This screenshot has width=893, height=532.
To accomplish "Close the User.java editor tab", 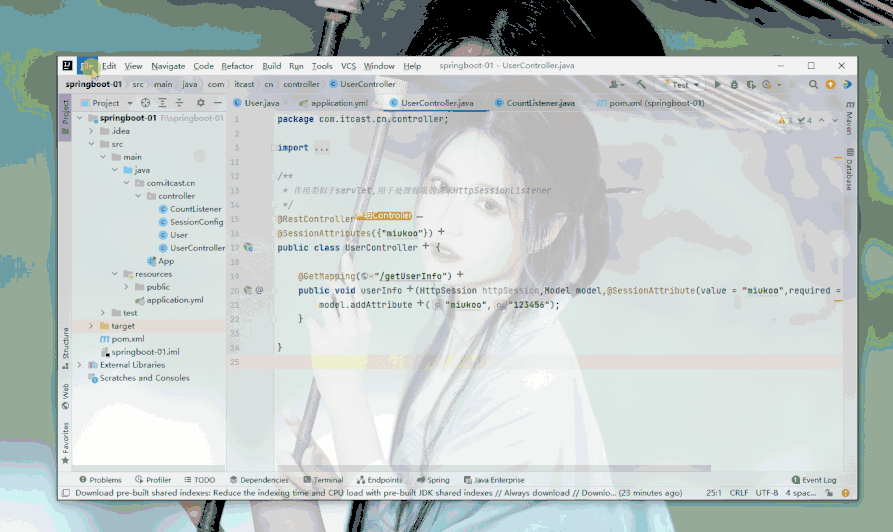I will click(285, 103).
